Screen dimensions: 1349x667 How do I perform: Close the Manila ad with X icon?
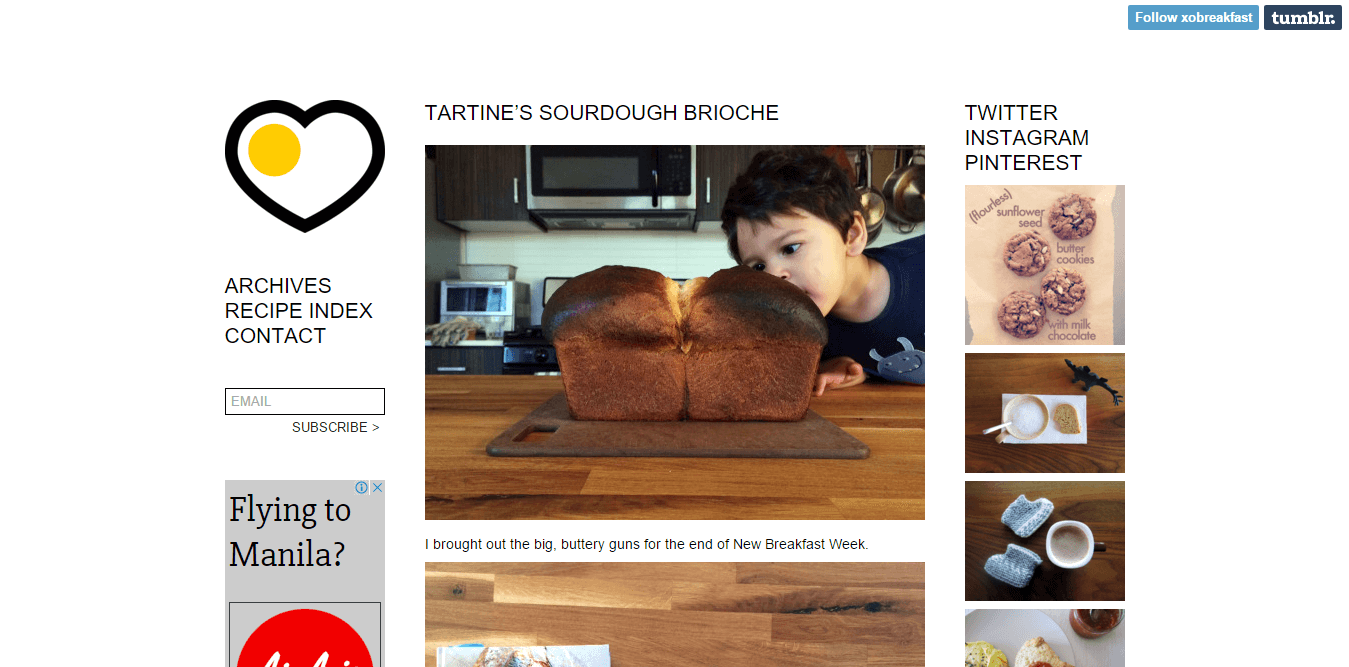(378, 488)
